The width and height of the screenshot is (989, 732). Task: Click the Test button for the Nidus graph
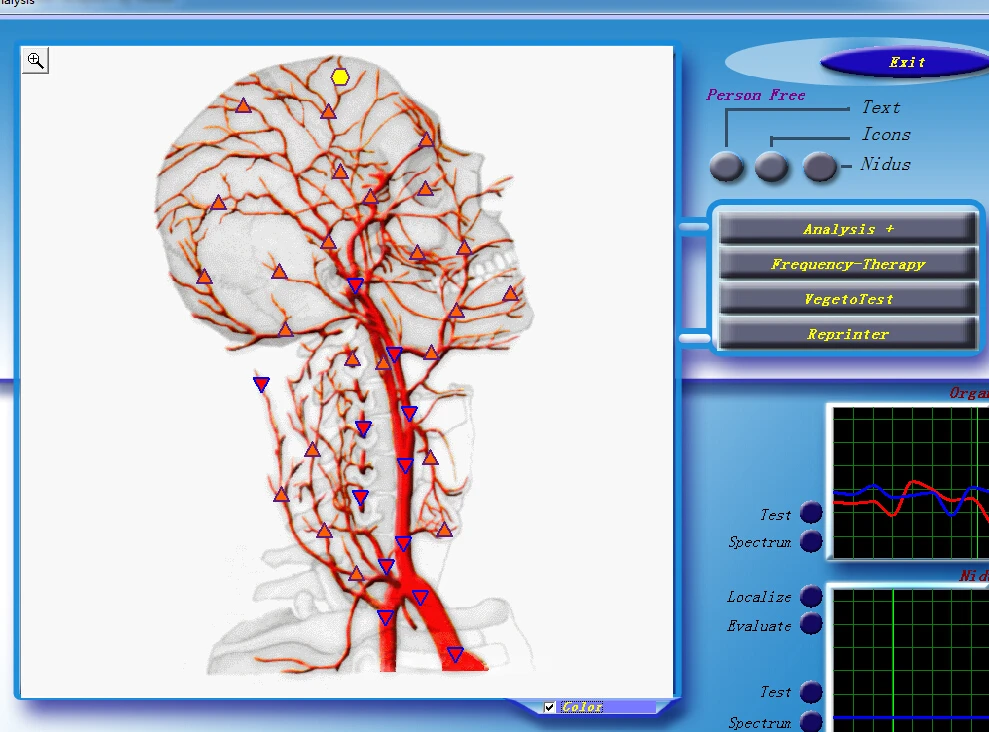pyautogui.click(x=811, y=692)
